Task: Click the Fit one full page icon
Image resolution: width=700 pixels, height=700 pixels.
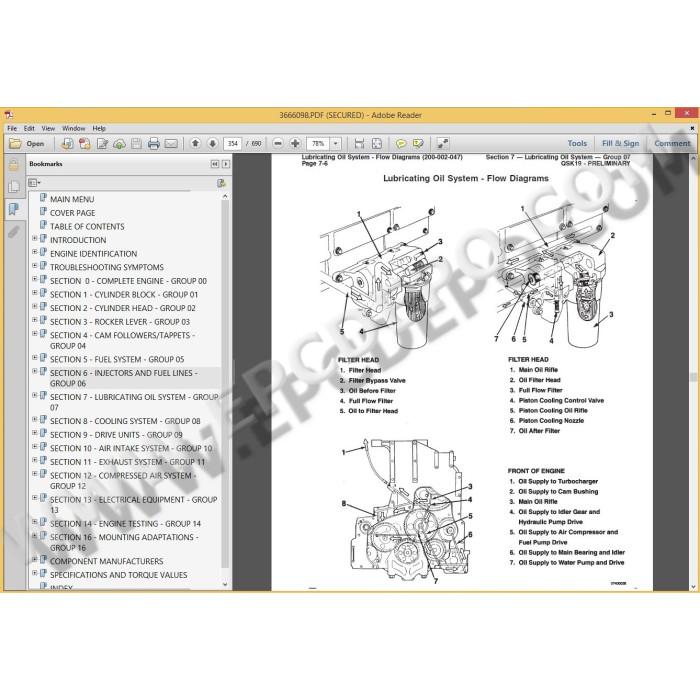Action: pyautogui.click(x=377, y=143)
